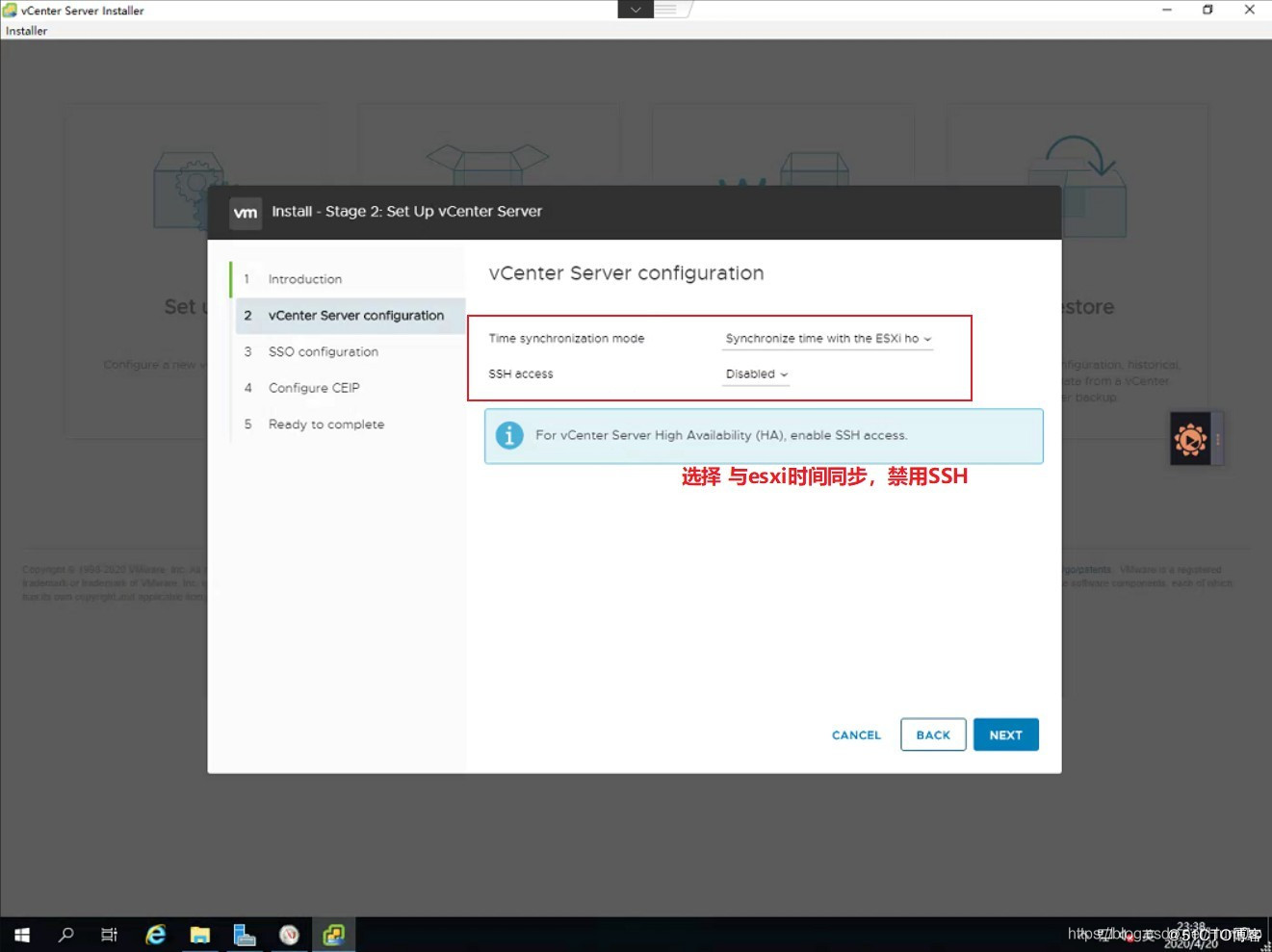This screenshot has height=952, width=1272.
Task: Open File Explorer from taskbar
Action: point(199,934)
